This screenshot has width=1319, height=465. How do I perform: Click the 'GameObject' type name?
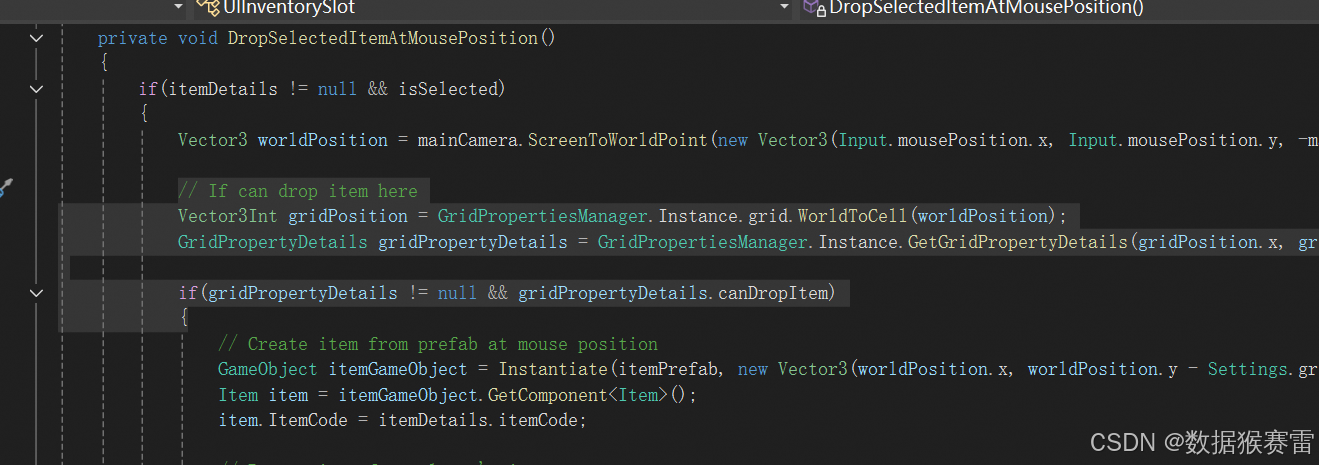coord(268,369)
